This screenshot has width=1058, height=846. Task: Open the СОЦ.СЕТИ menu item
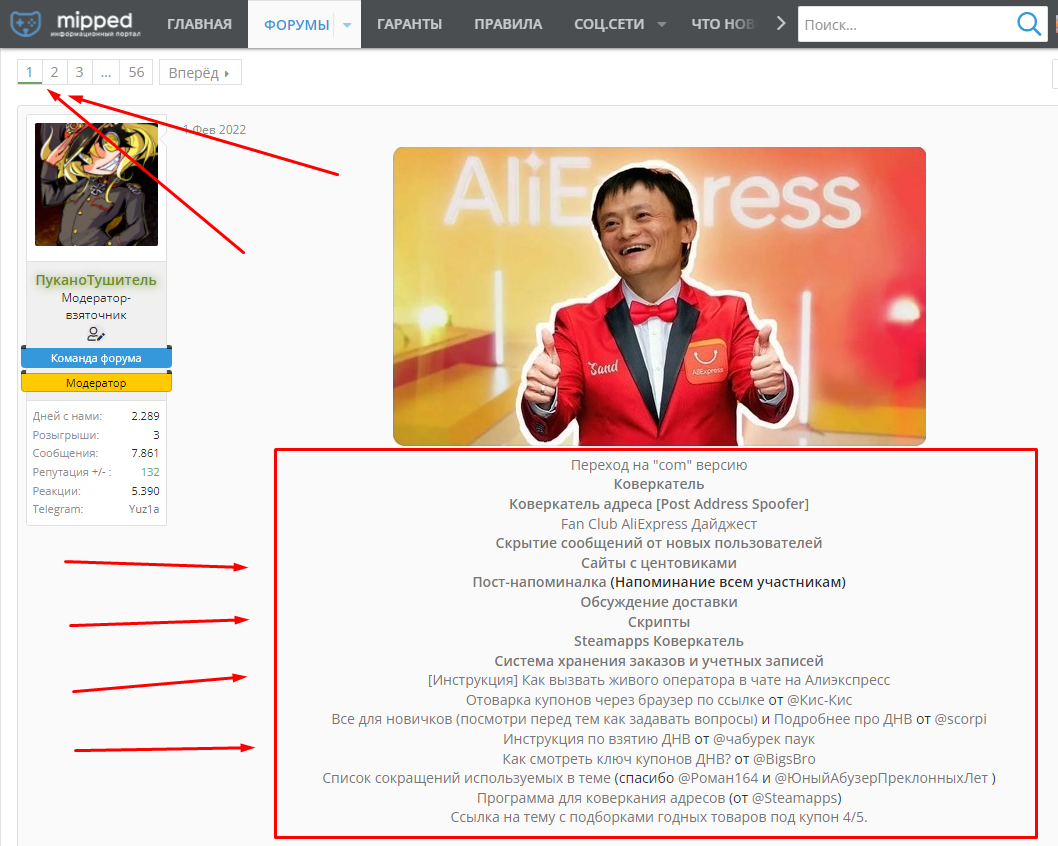pyautogui.click(x=609, y=24)
